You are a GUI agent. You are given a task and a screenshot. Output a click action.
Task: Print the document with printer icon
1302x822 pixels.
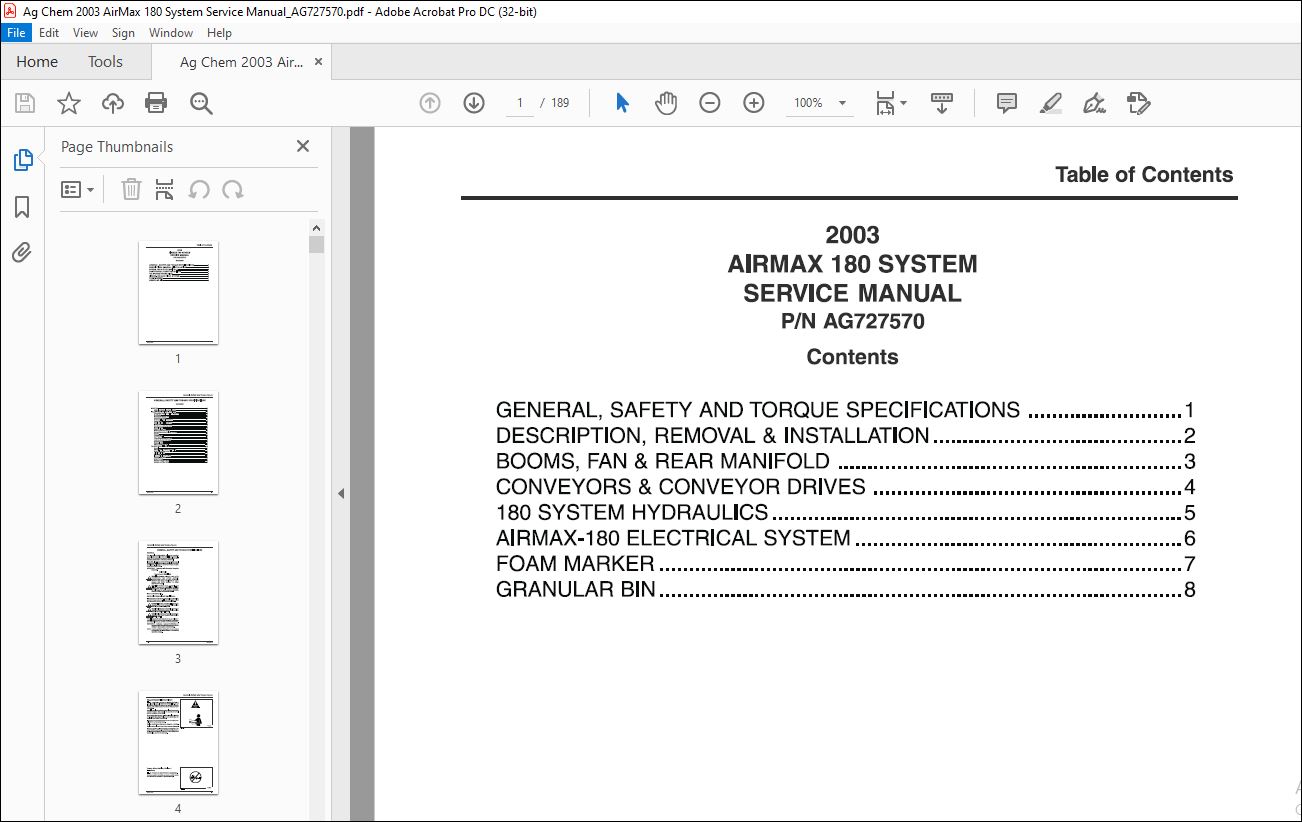click(156, 103)
